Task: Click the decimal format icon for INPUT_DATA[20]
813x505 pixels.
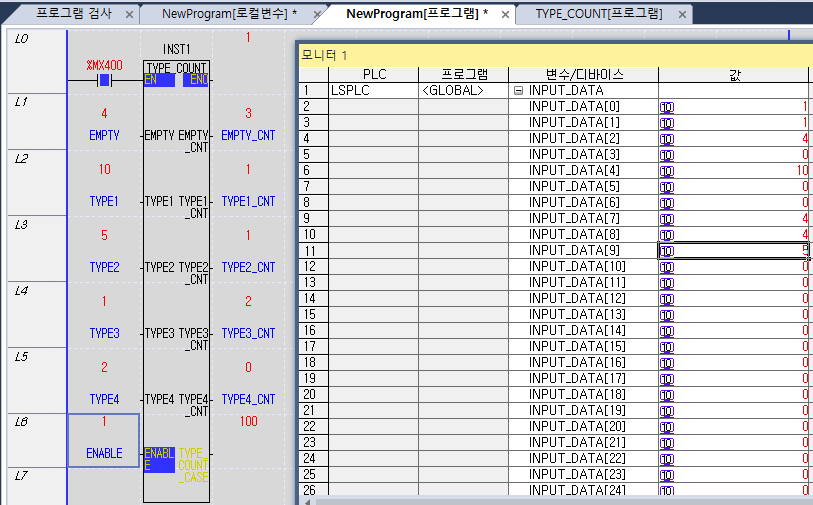Action: (666, 427)
